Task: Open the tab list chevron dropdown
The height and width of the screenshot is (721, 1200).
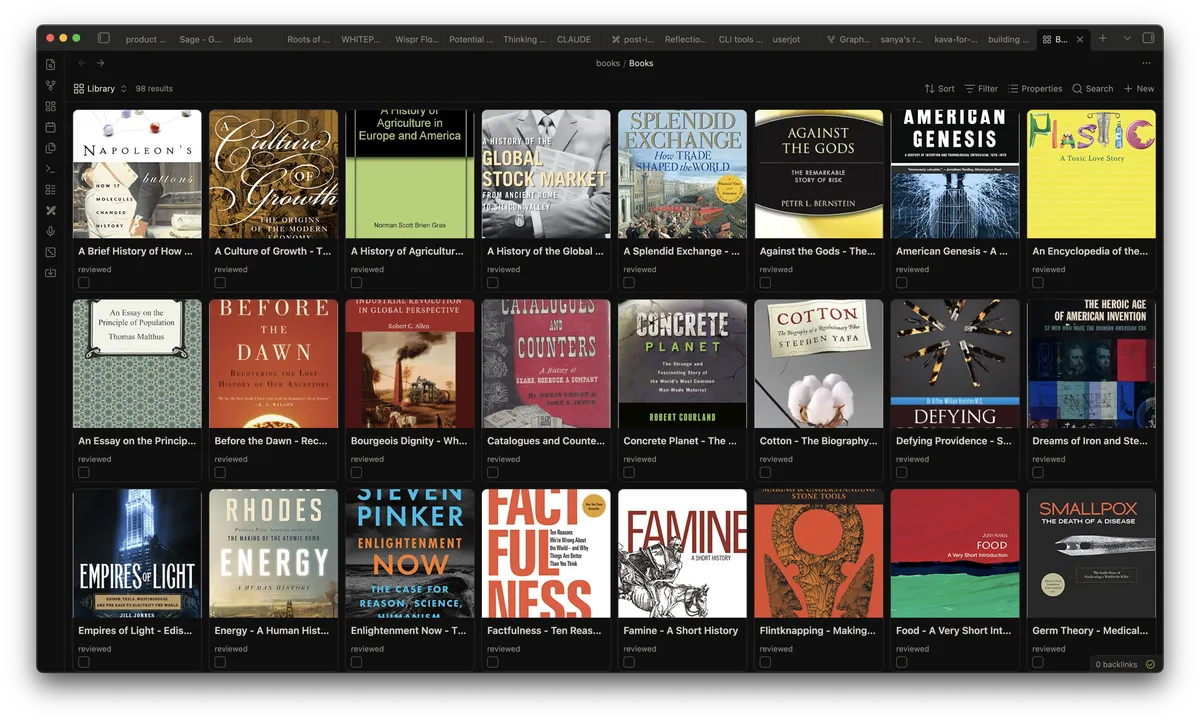Action: coord(1127,39)
